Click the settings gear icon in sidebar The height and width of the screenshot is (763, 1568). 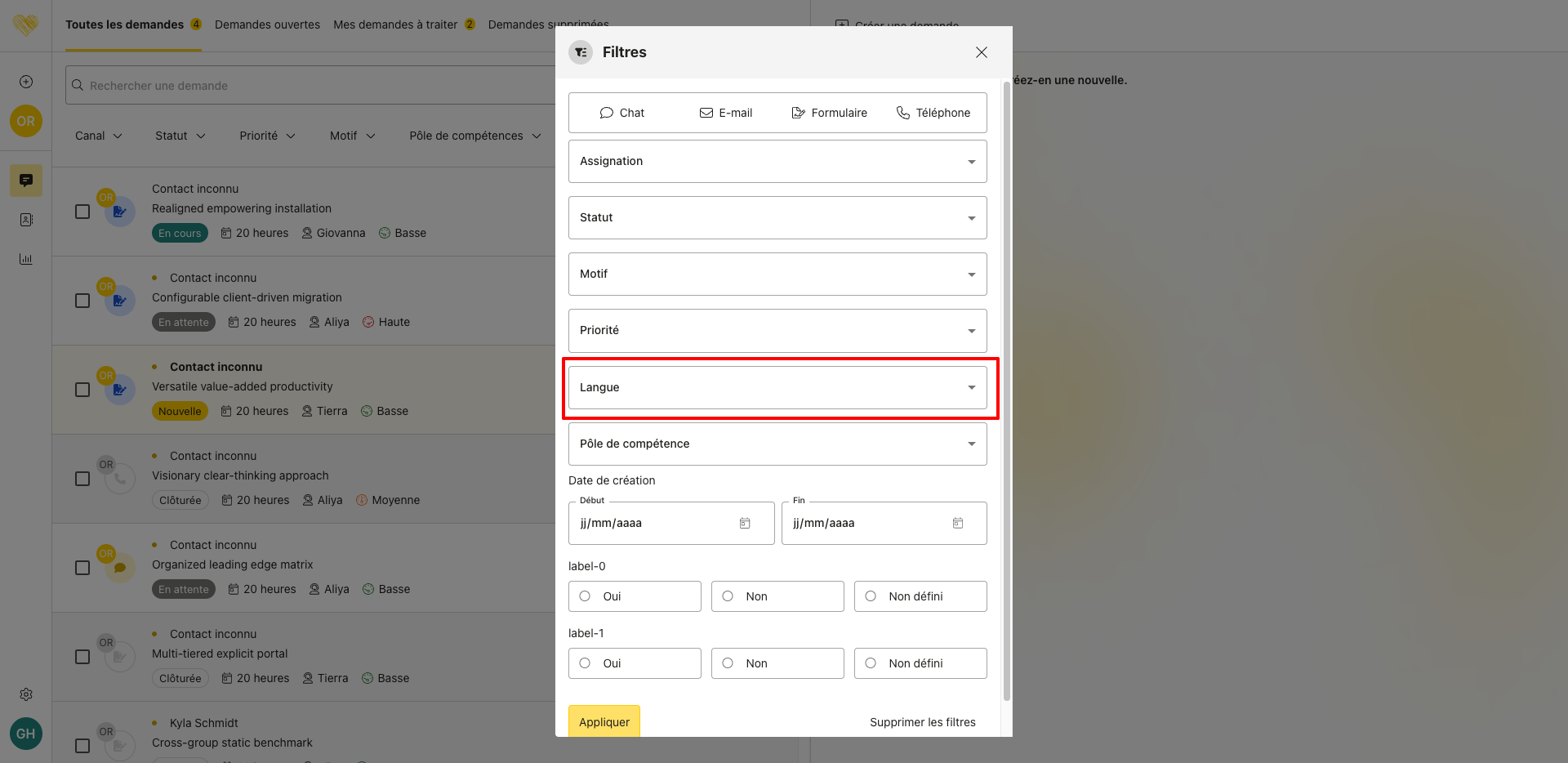[26, 694]
